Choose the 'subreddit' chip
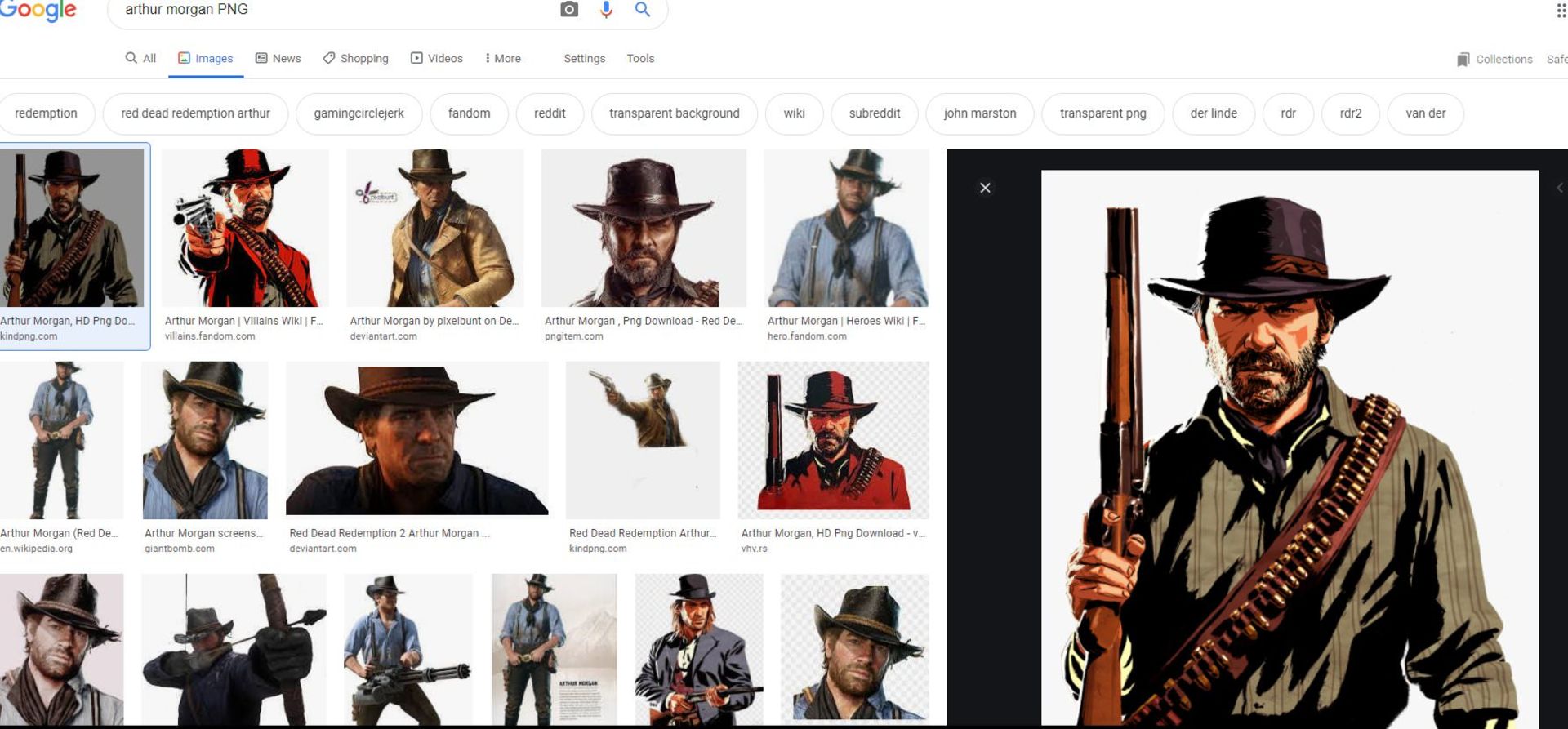Screen dimensions: 1568x729 pyautogui.click(x=874, y=113)
